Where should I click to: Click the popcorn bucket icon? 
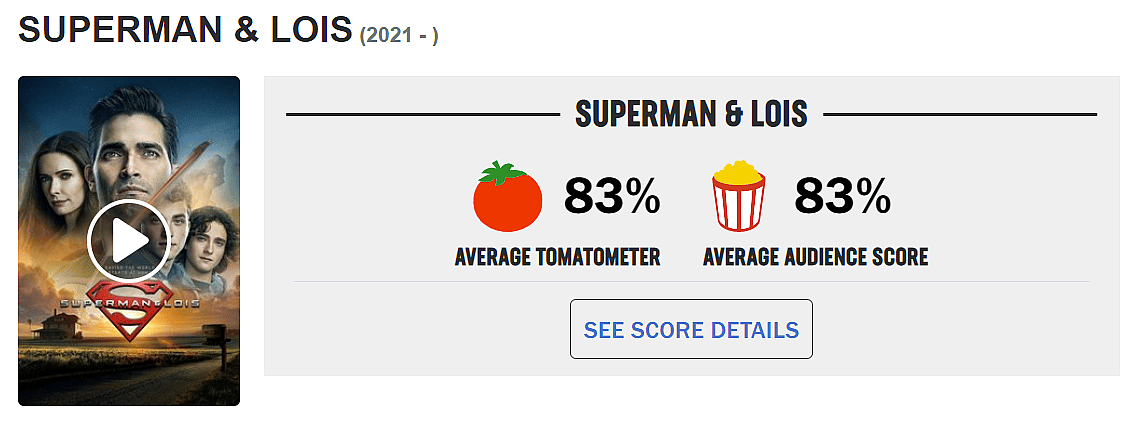(738, 197)
